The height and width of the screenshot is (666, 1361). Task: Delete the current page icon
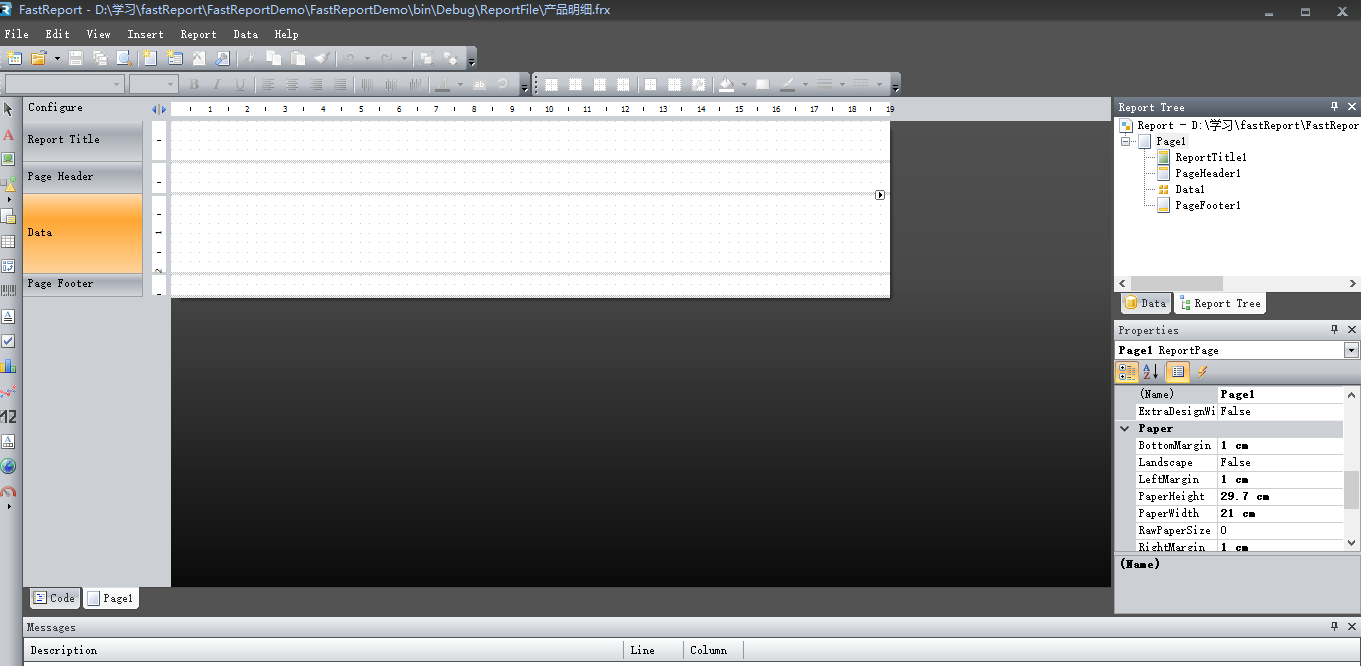[x=199, y=59]
